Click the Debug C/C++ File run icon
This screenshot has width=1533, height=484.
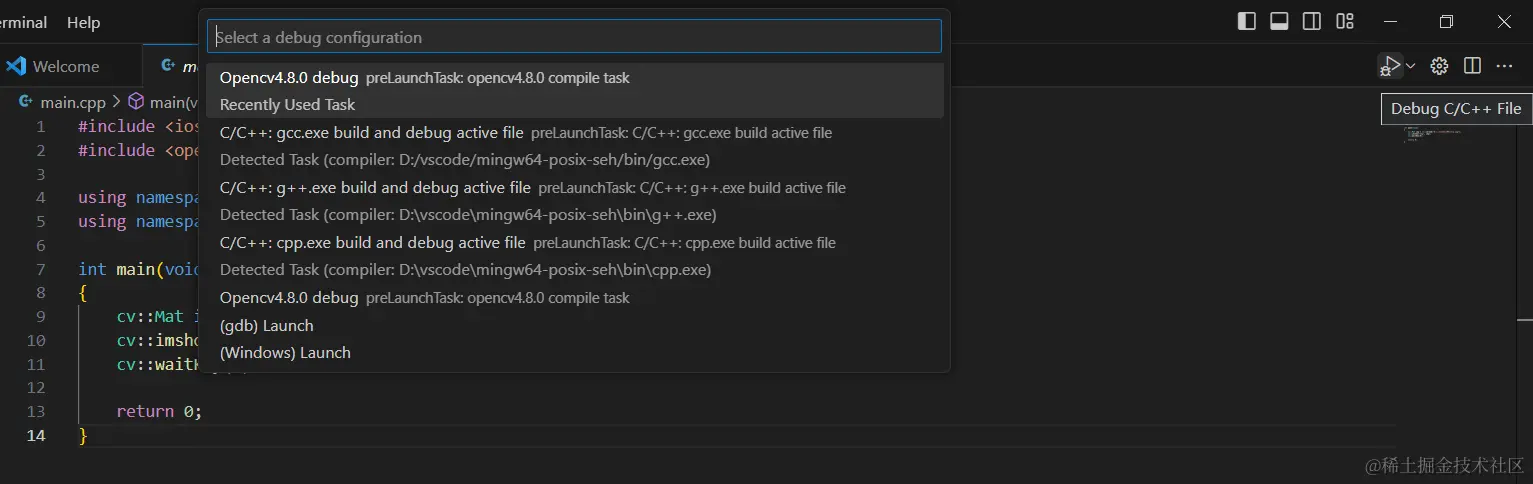click(1390, 65)
